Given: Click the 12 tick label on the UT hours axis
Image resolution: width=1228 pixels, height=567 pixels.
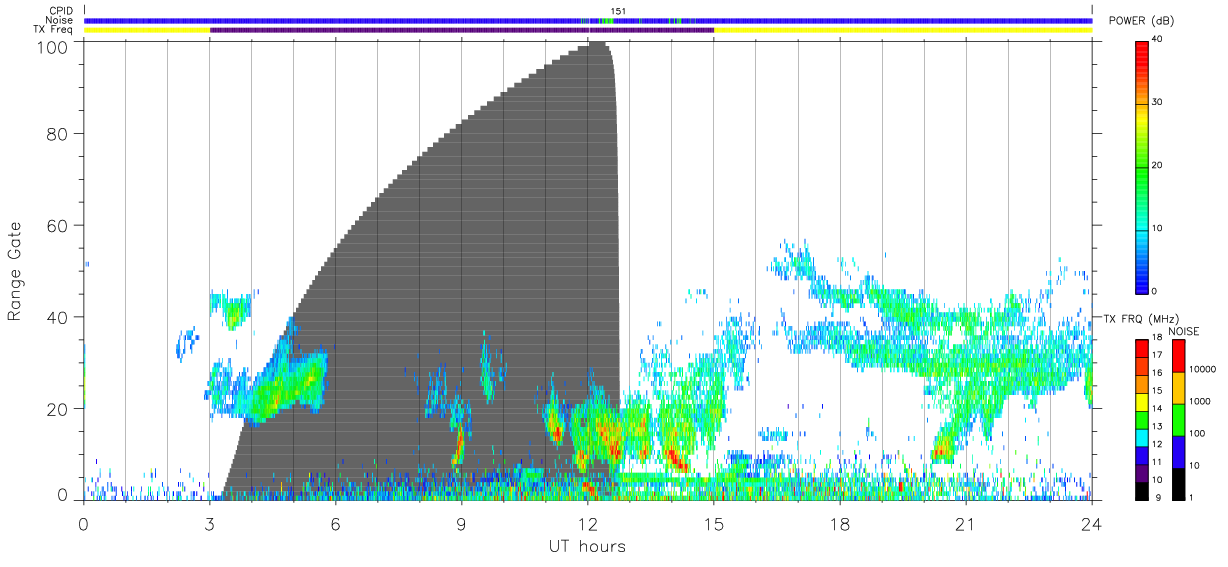Looking at the screenshot, I should (x=588, y=524).
